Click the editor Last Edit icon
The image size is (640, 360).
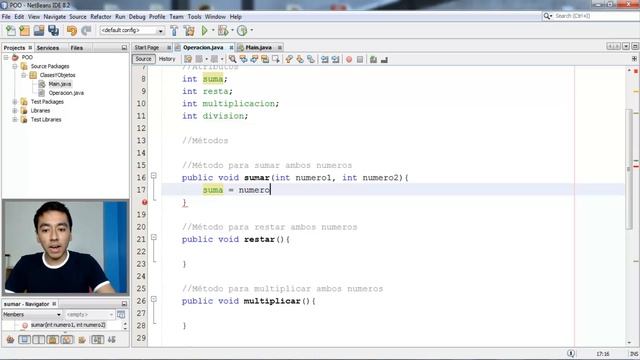188,60
